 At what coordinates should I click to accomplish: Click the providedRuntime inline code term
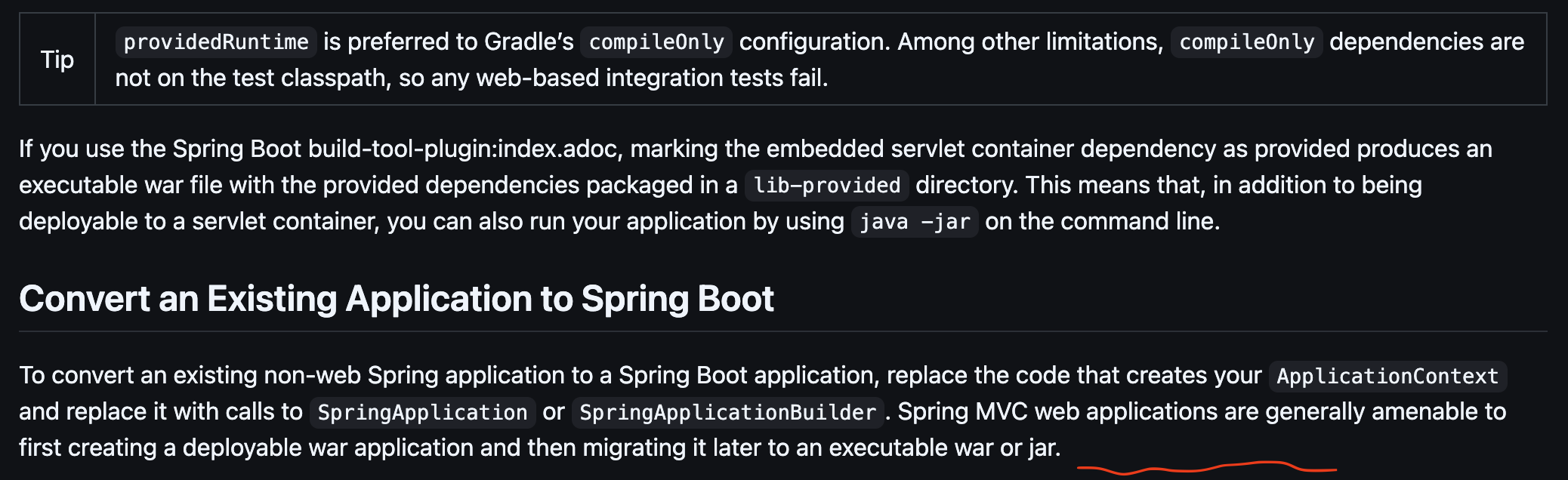[x=216, y=42]
